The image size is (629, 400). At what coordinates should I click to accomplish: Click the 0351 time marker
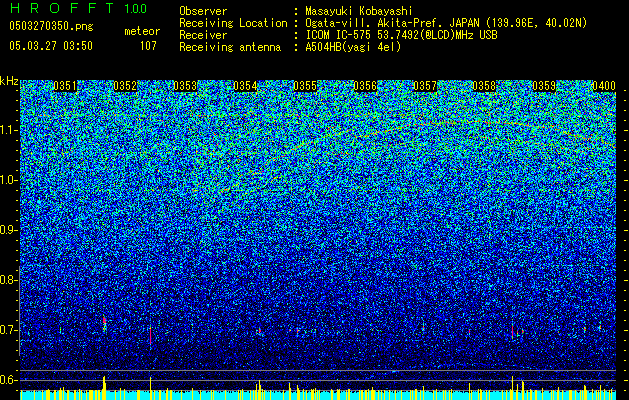point(65,86)
